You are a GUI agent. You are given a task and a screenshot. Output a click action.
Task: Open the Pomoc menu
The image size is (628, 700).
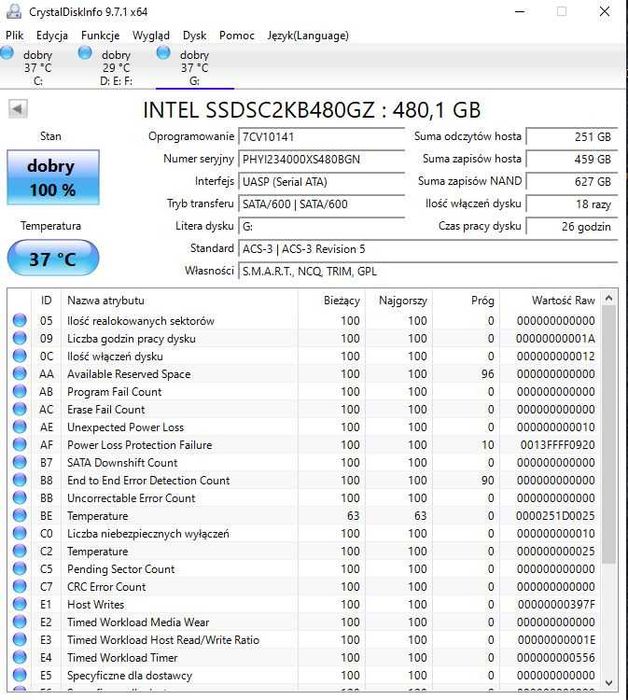[x=237, y=35]
